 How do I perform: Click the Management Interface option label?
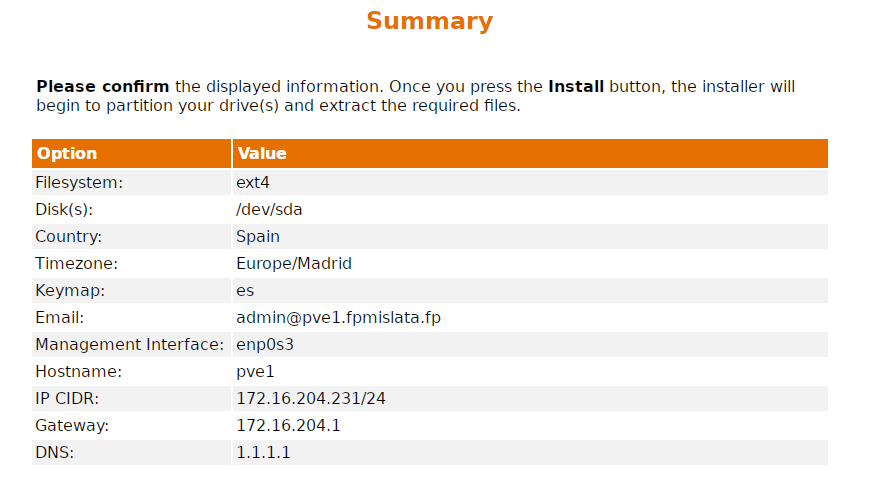tap(129, 345)
